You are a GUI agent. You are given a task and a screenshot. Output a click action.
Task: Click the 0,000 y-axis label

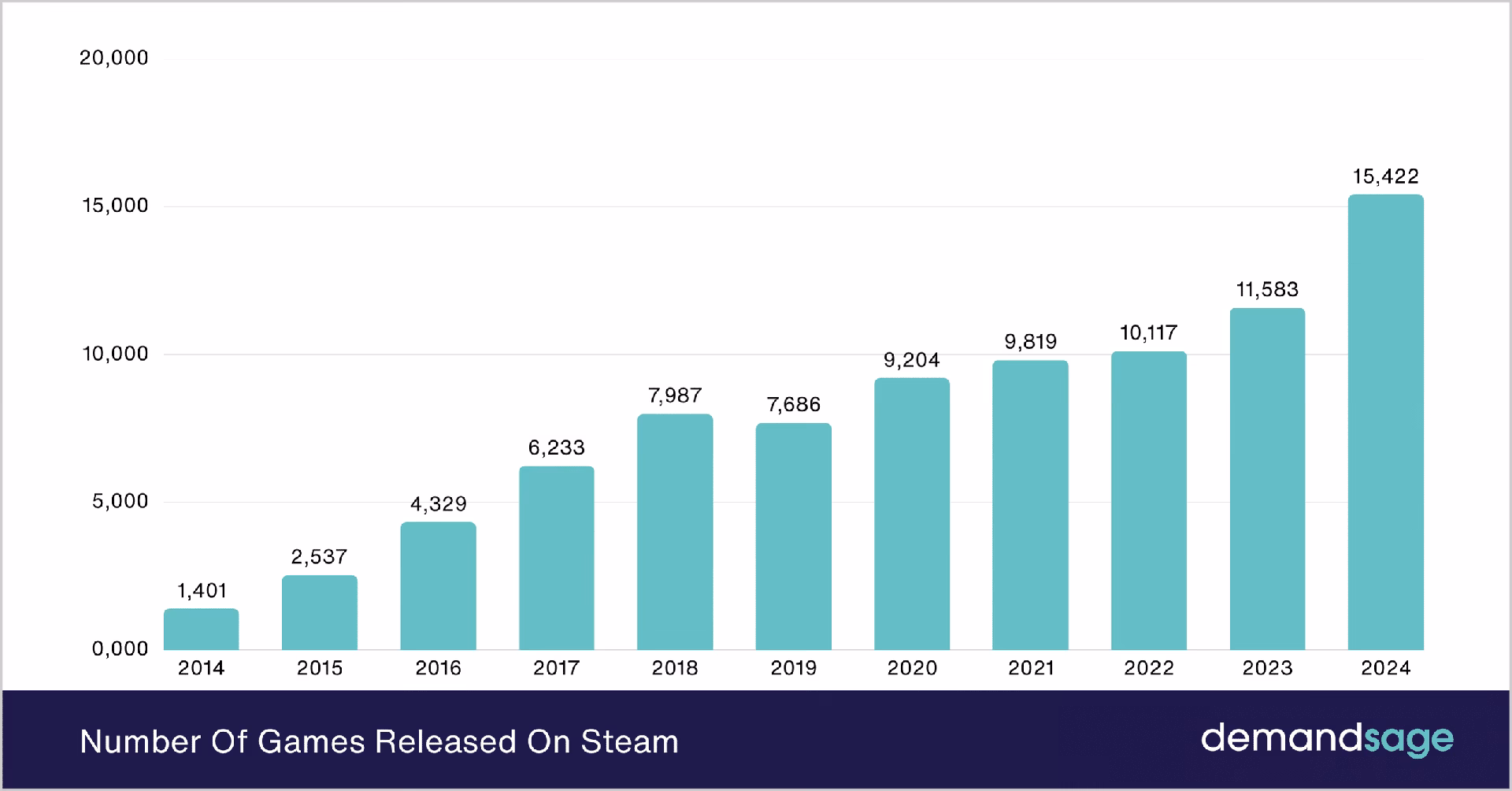[120, 648]
